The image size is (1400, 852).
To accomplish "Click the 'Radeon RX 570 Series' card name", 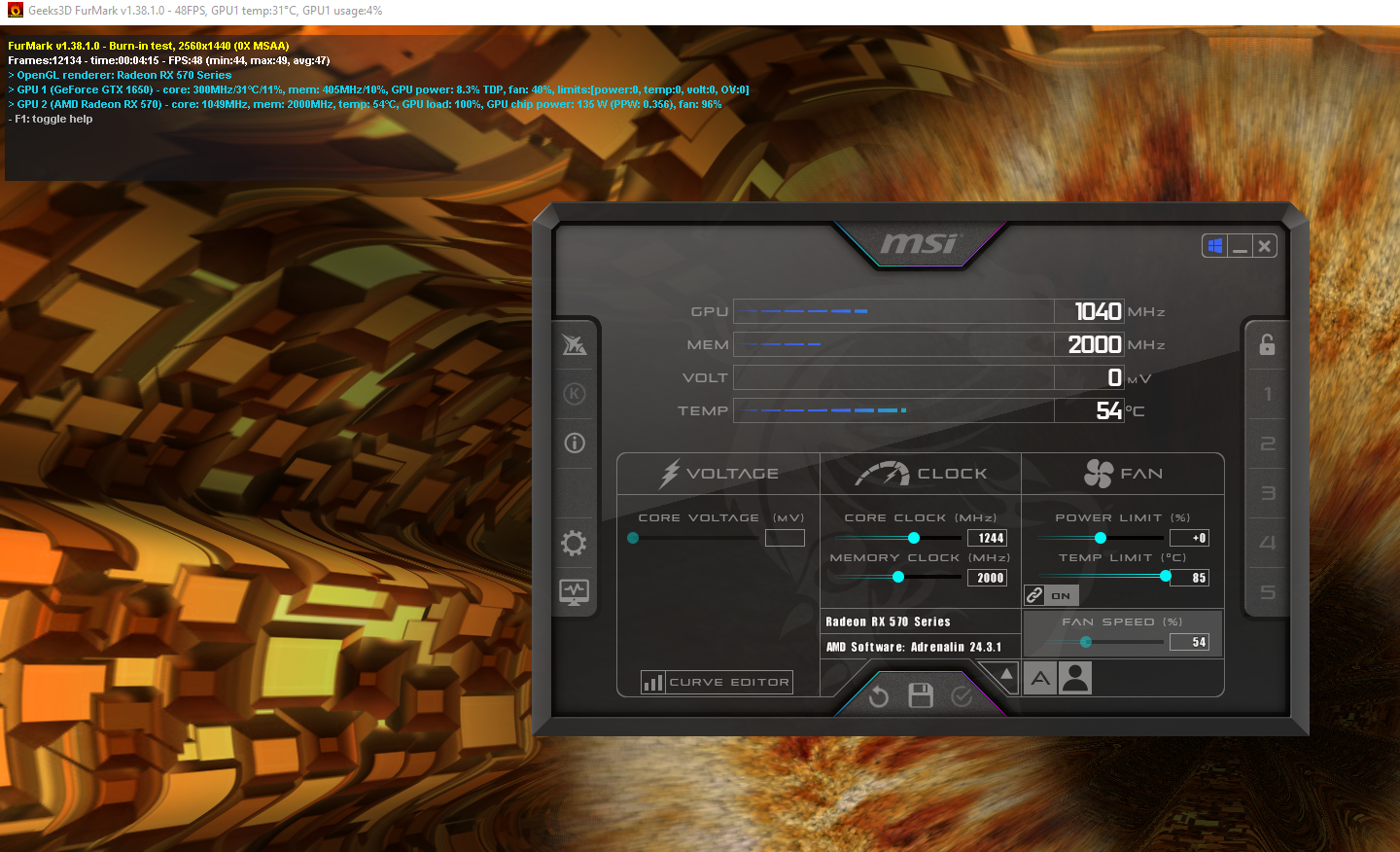I will click(888, 621).
